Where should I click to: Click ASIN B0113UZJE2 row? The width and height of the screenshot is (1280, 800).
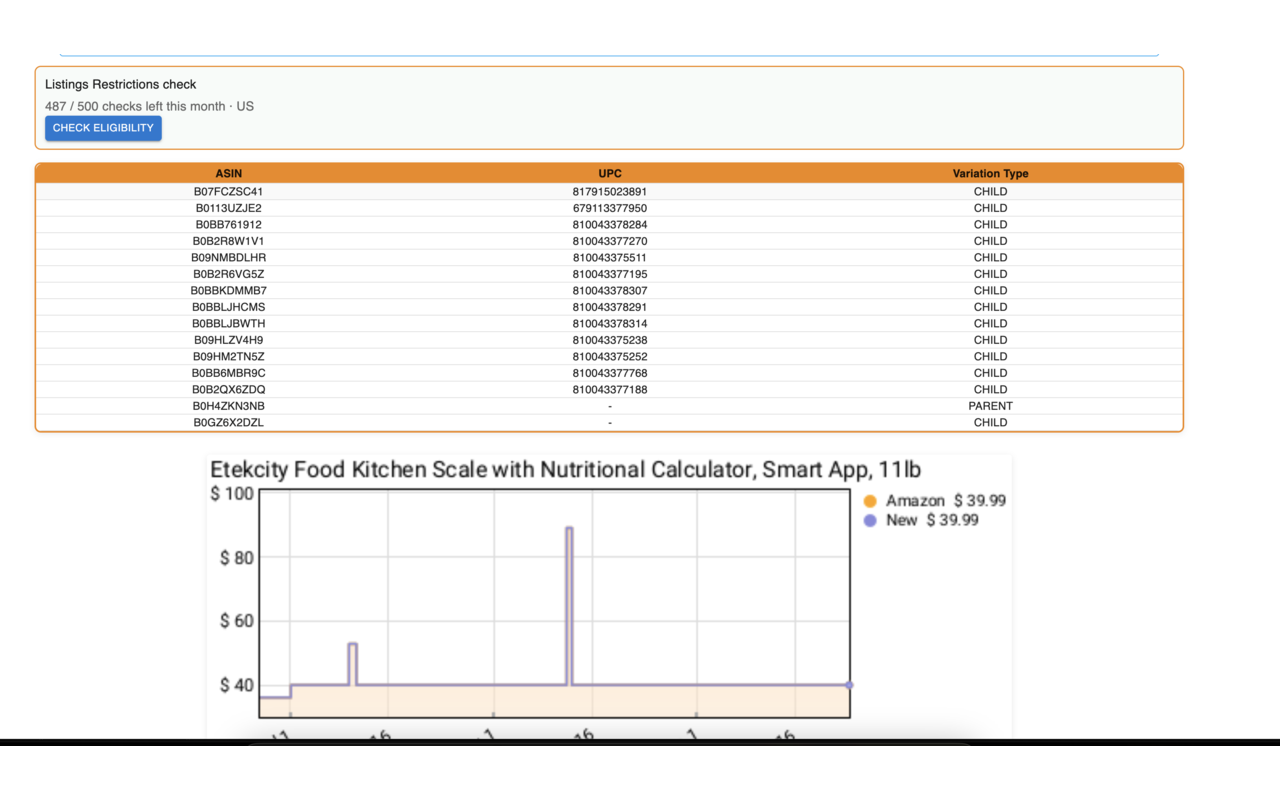[x=609, y=208]
